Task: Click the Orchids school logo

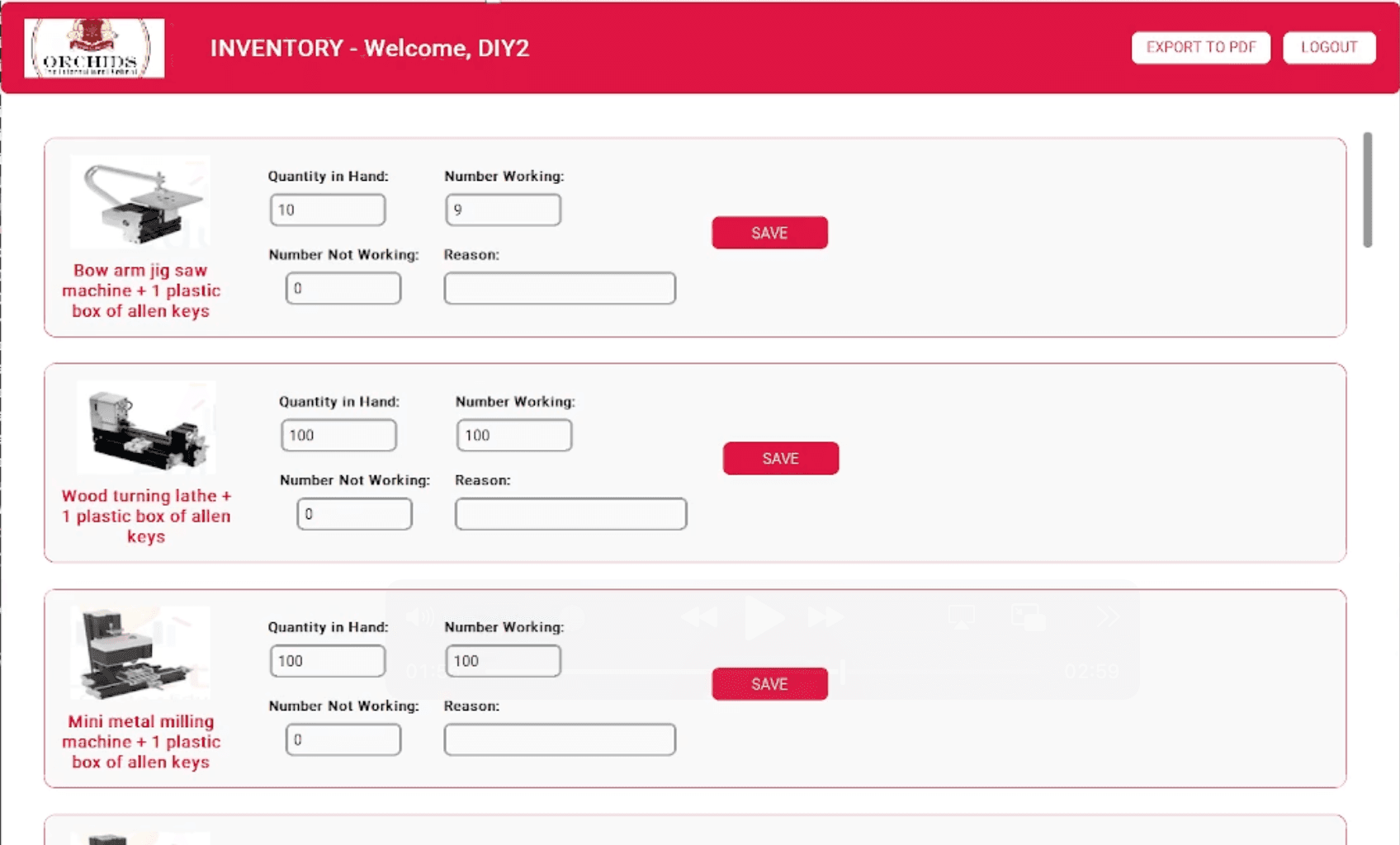Action: click(94, 48)
